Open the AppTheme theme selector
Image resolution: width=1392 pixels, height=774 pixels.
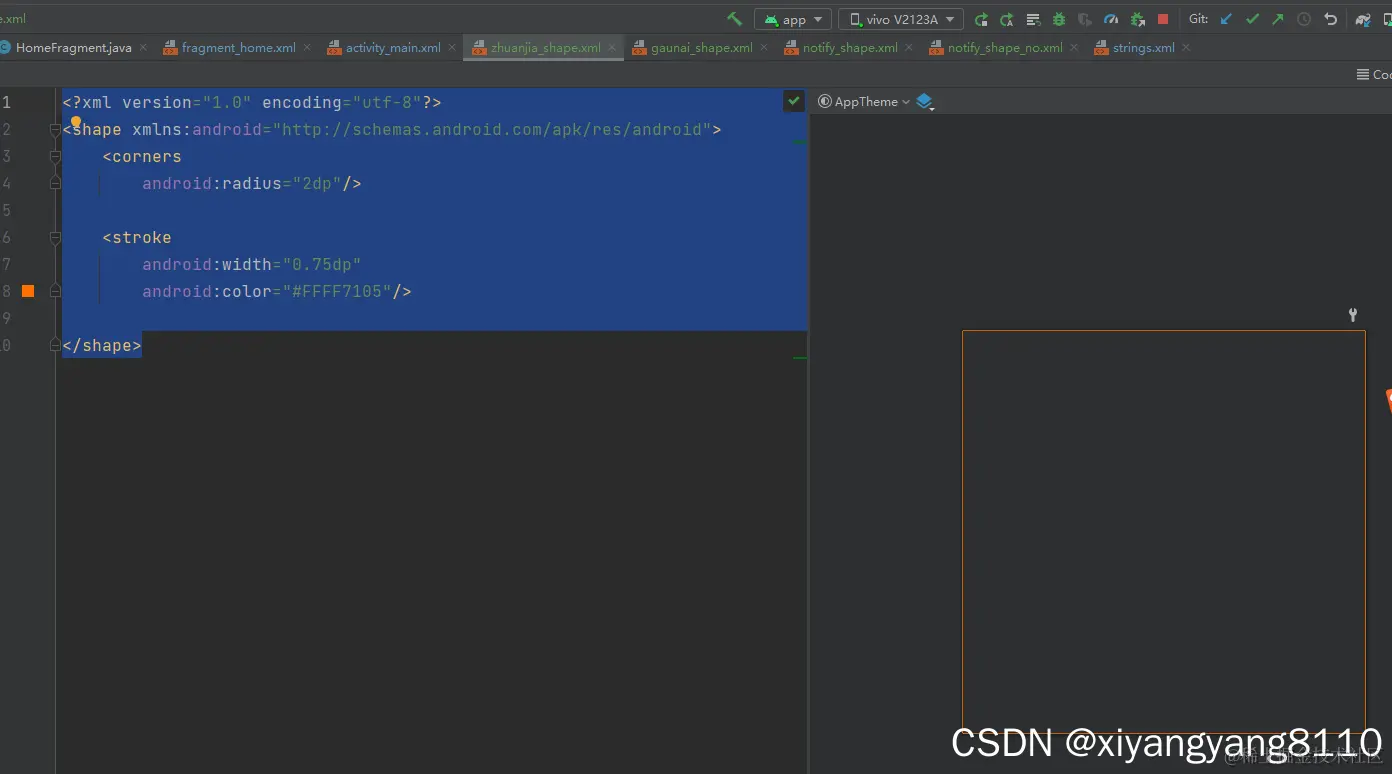[865, 102]
